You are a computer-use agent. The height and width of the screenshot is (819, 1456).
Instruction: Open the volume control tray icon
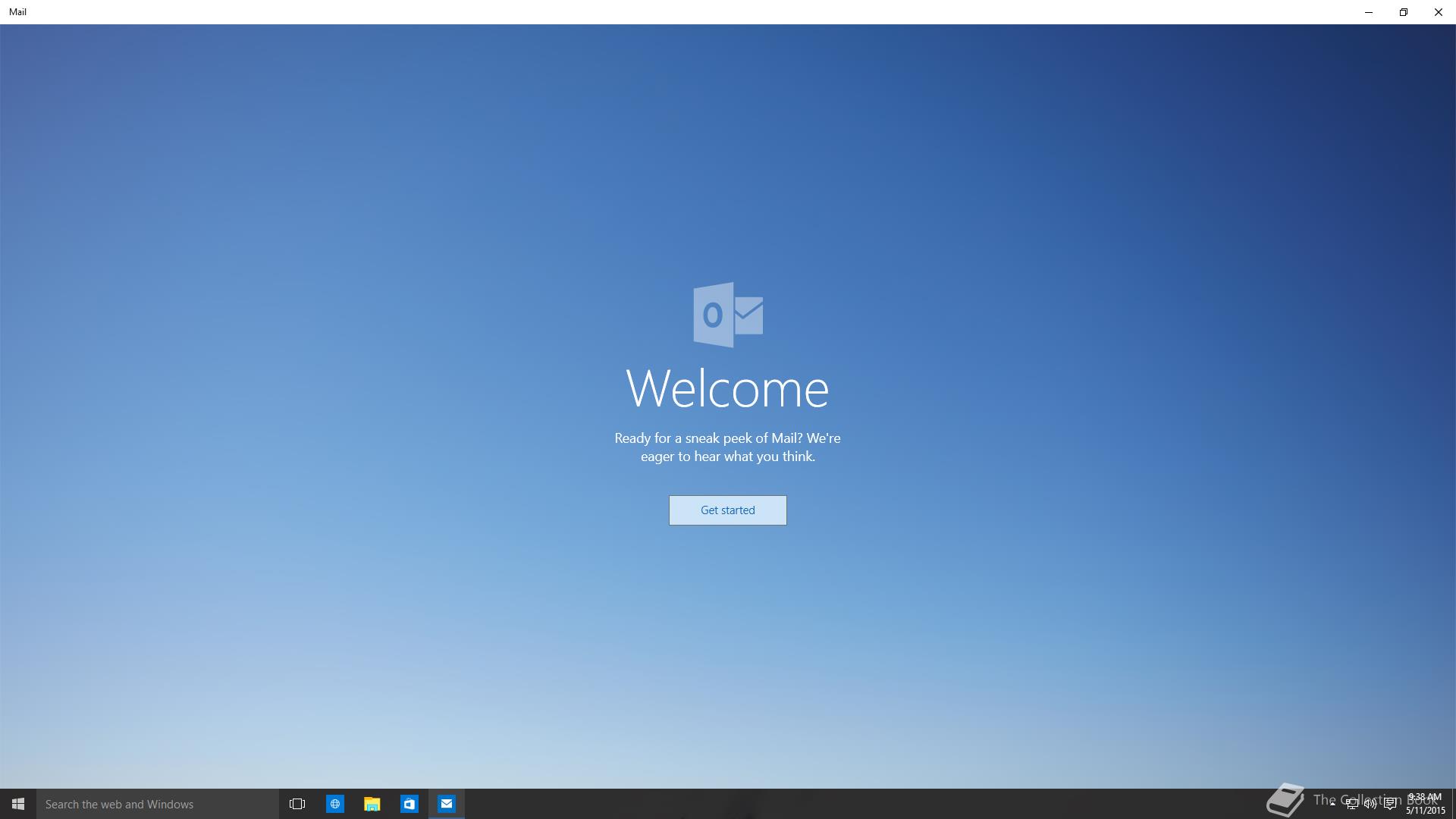[1370, 805]
